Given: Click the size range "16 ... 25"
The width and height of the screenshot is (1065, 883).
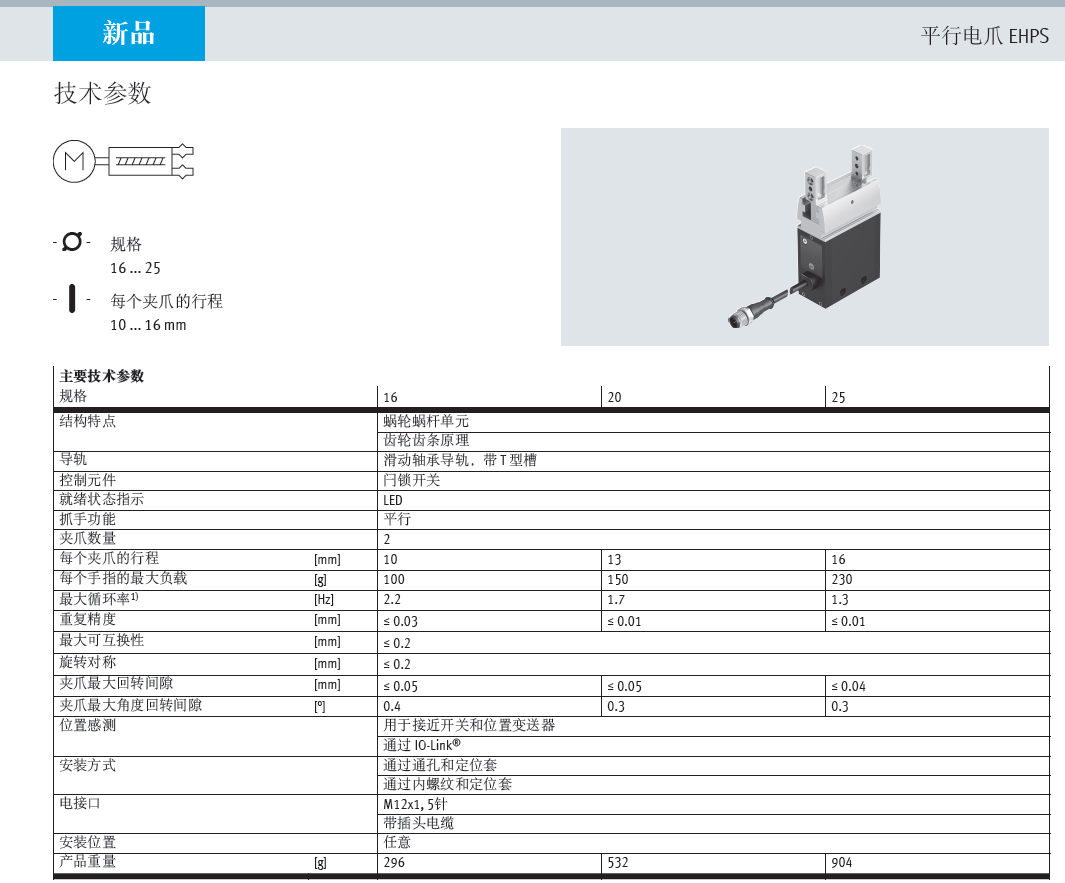Looking at the screenshot, I should [x=135, y=268].
